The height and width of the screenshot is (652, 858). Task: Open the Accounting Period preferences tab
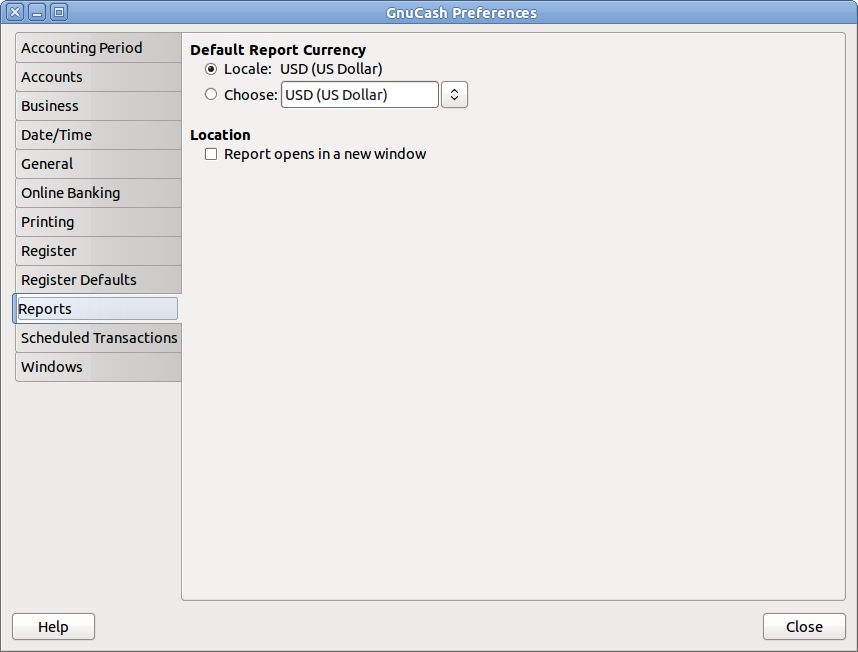tap(98, 48)
